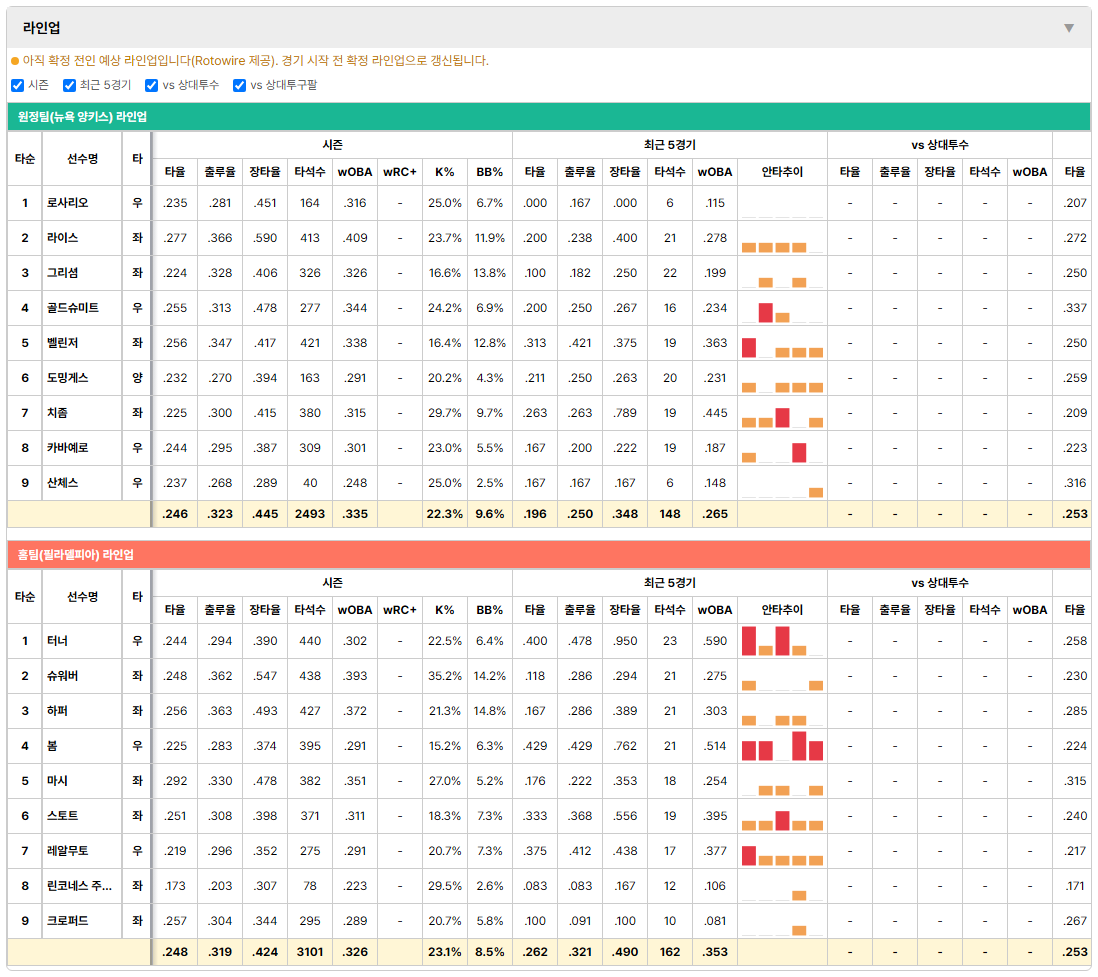Click 봄's red hit trend bars

coord(782,747)
